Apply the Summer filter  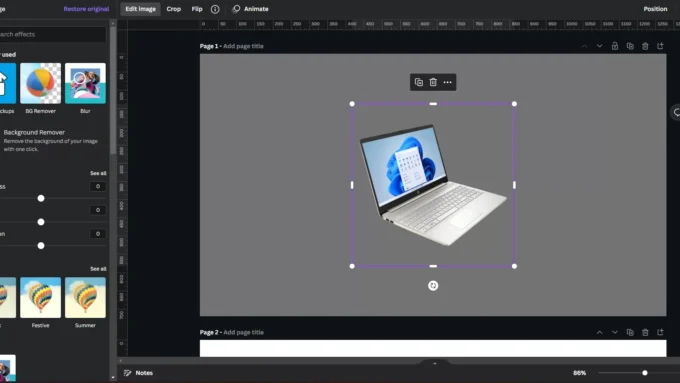pos(85,298)
